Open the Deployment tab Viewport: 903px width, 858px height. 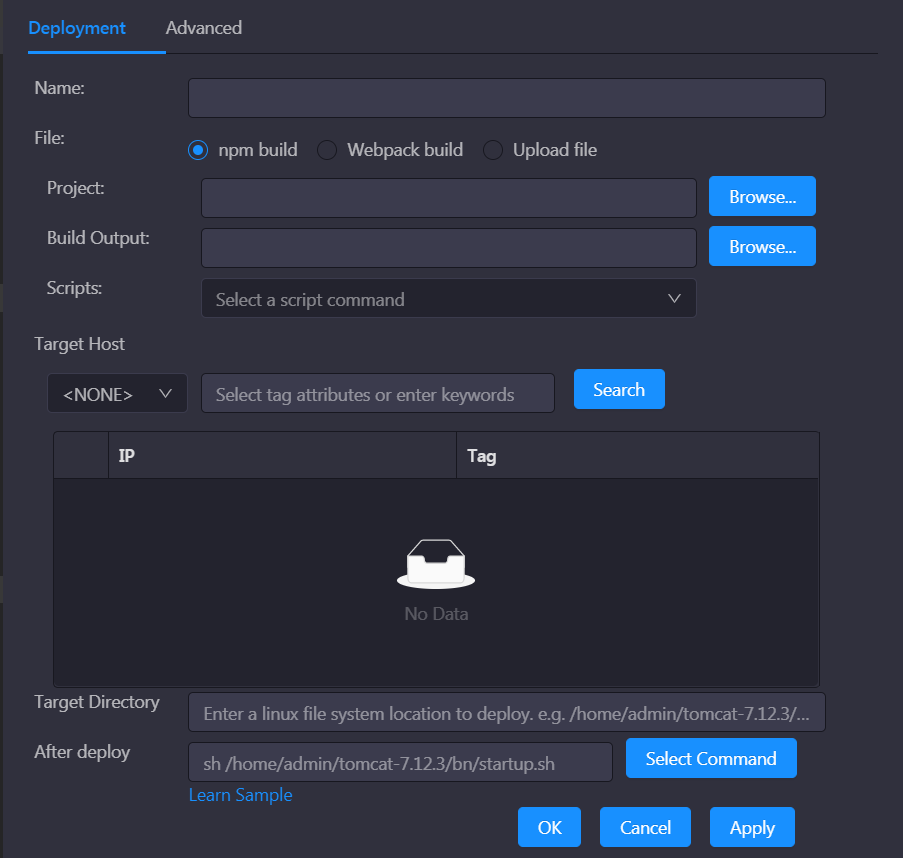(77, 28)
